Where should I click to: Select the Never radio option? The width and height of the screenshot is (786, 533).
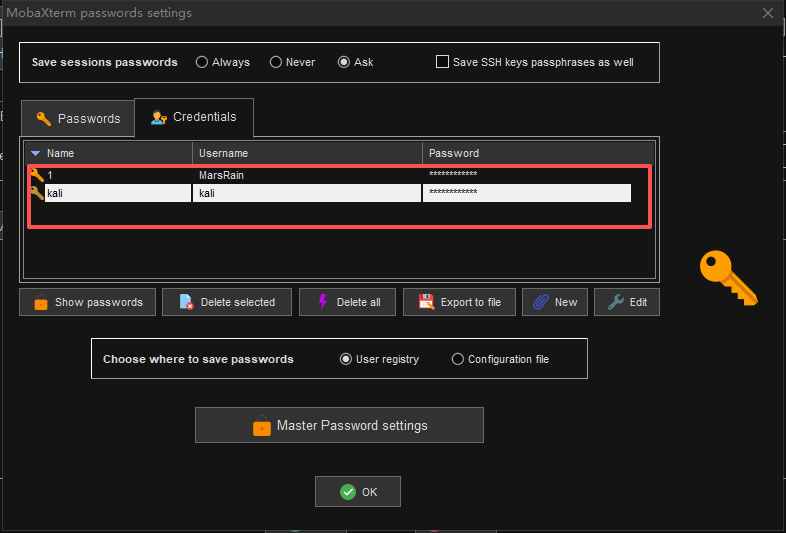(x=276, y=62)
